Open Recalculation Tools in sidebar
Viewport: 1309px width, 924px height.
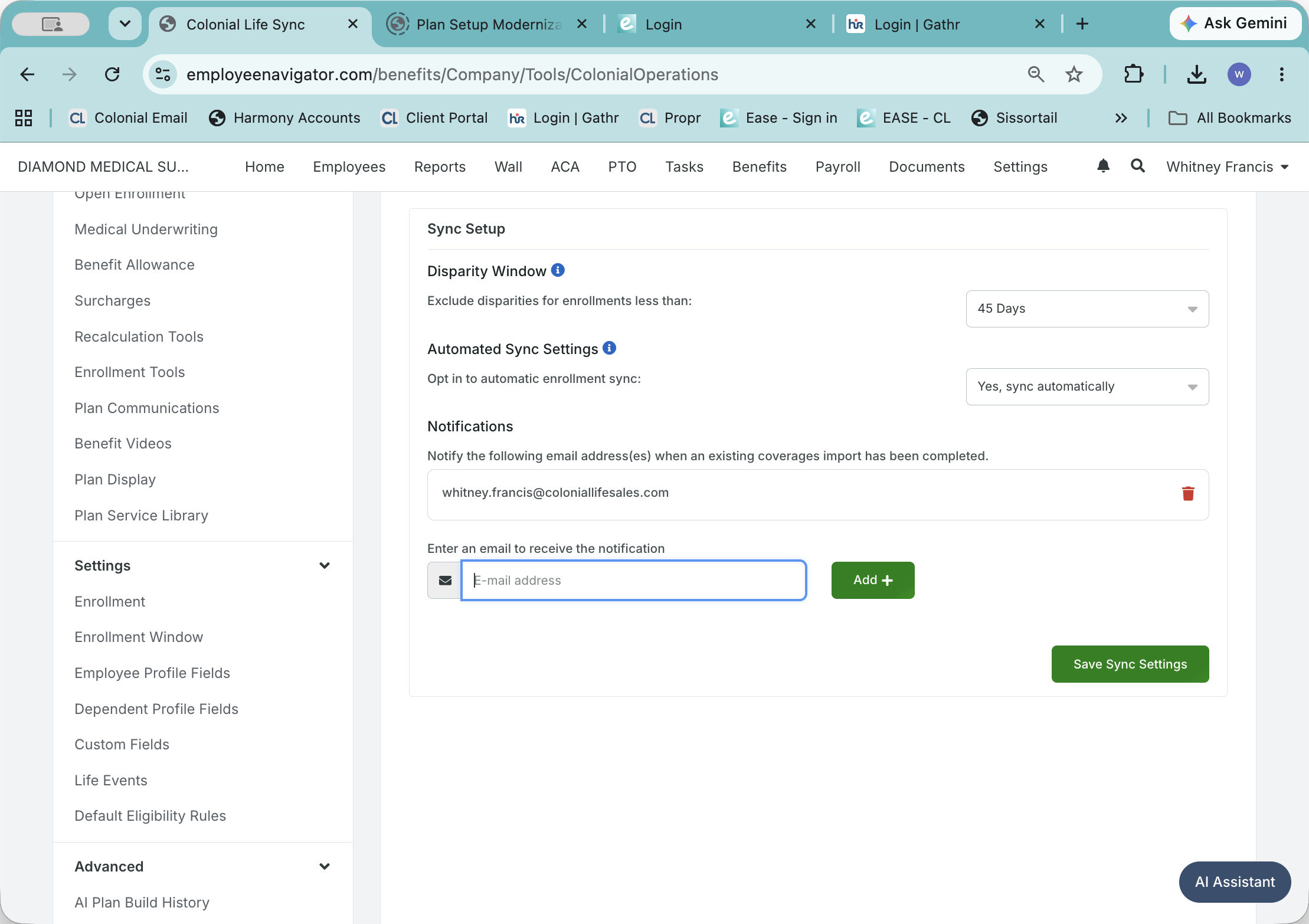(139, 337)
